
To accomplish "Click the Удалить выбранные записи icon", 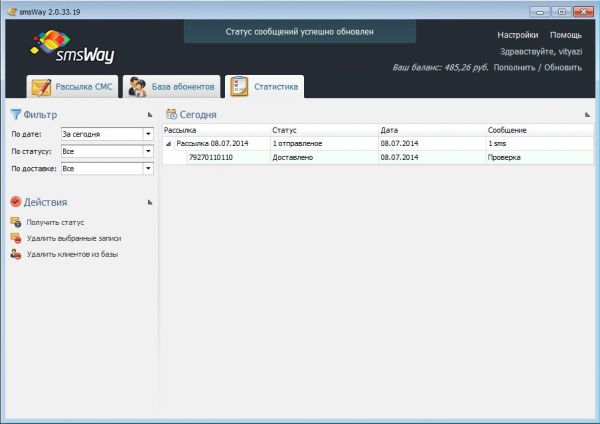I will pyautogui.click(x=15, y=238).
